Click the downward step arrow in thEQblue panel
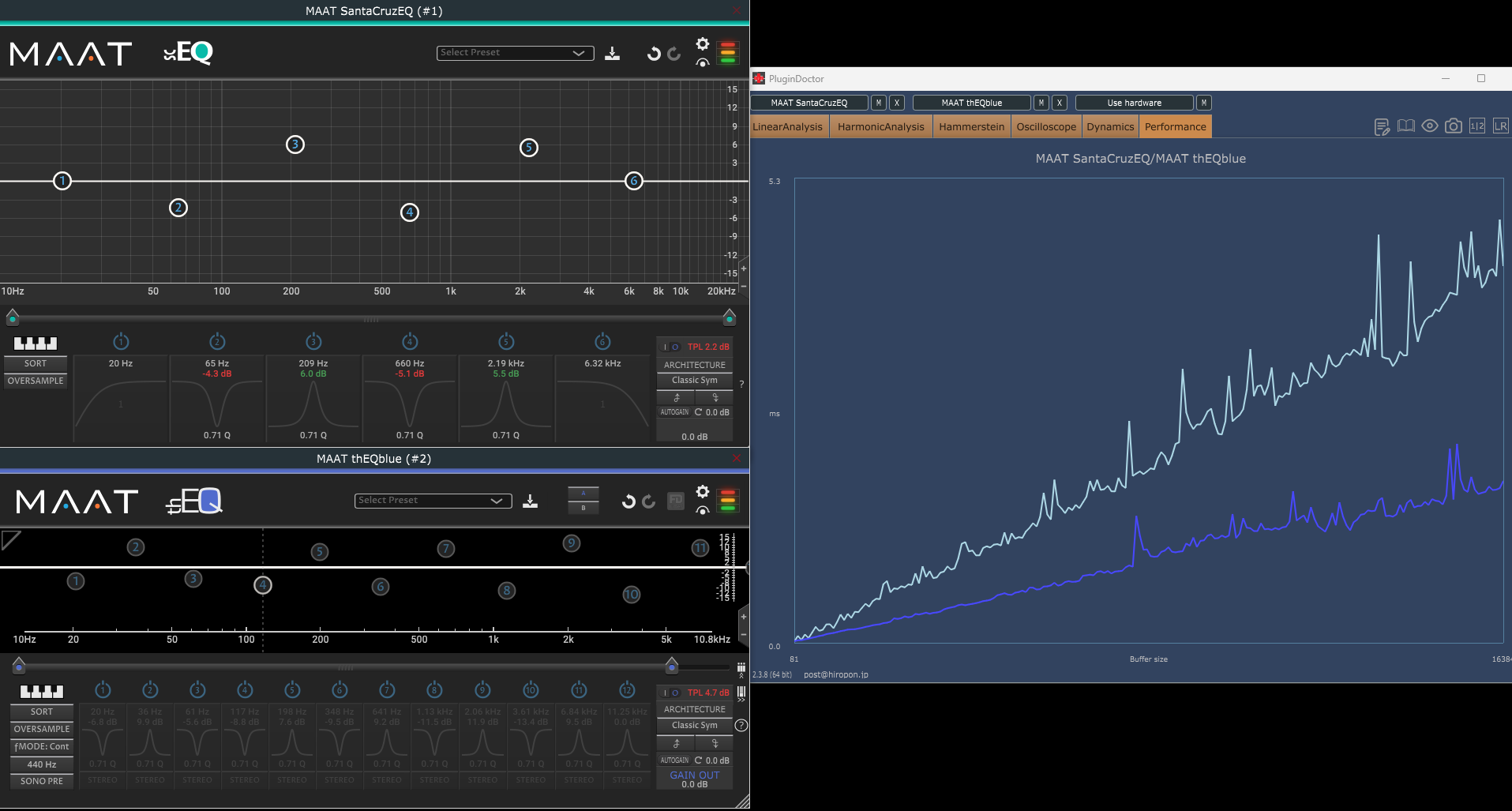This screenshot has width=1512, height=811. tap(715, 743)
